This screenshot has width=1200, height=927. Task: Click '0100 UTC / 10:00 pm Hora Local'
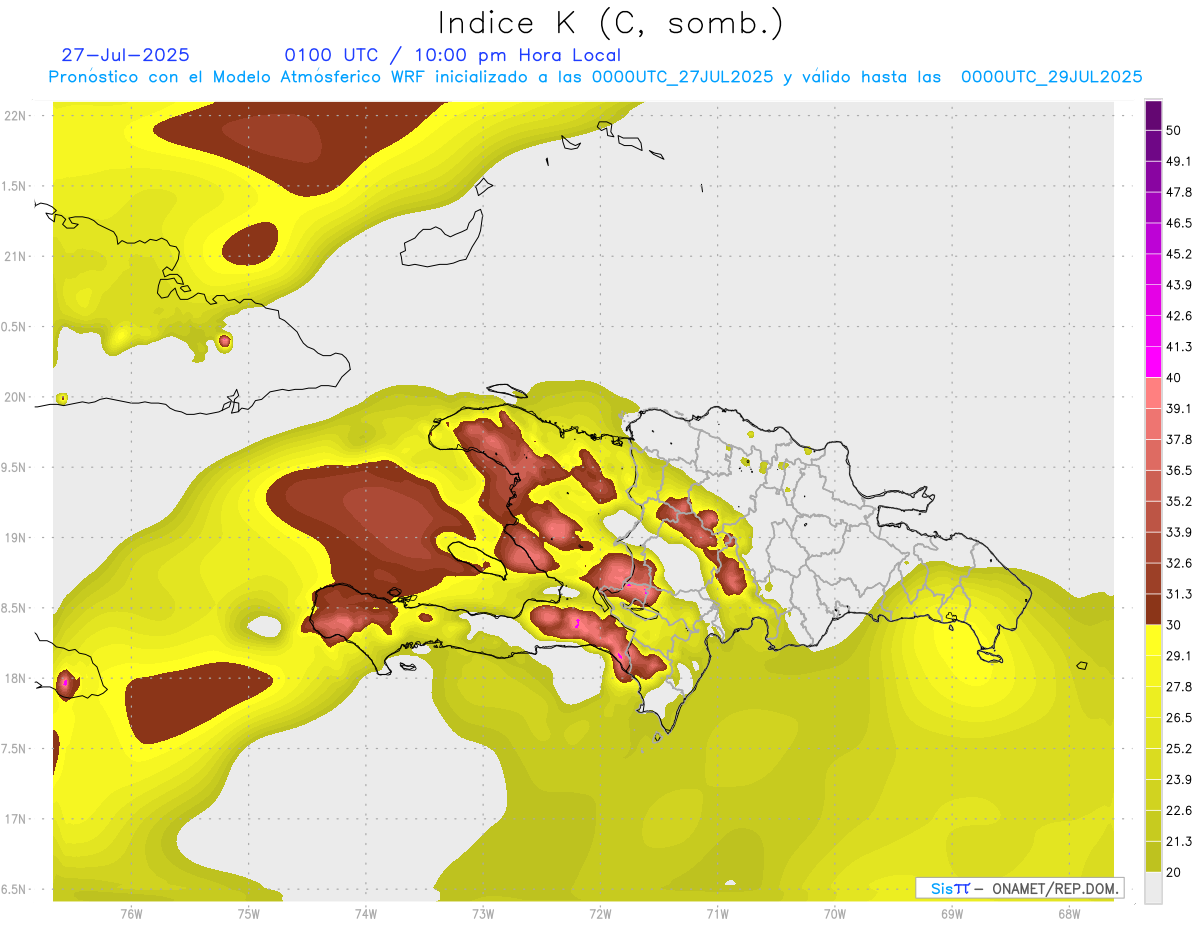[453, 55]
